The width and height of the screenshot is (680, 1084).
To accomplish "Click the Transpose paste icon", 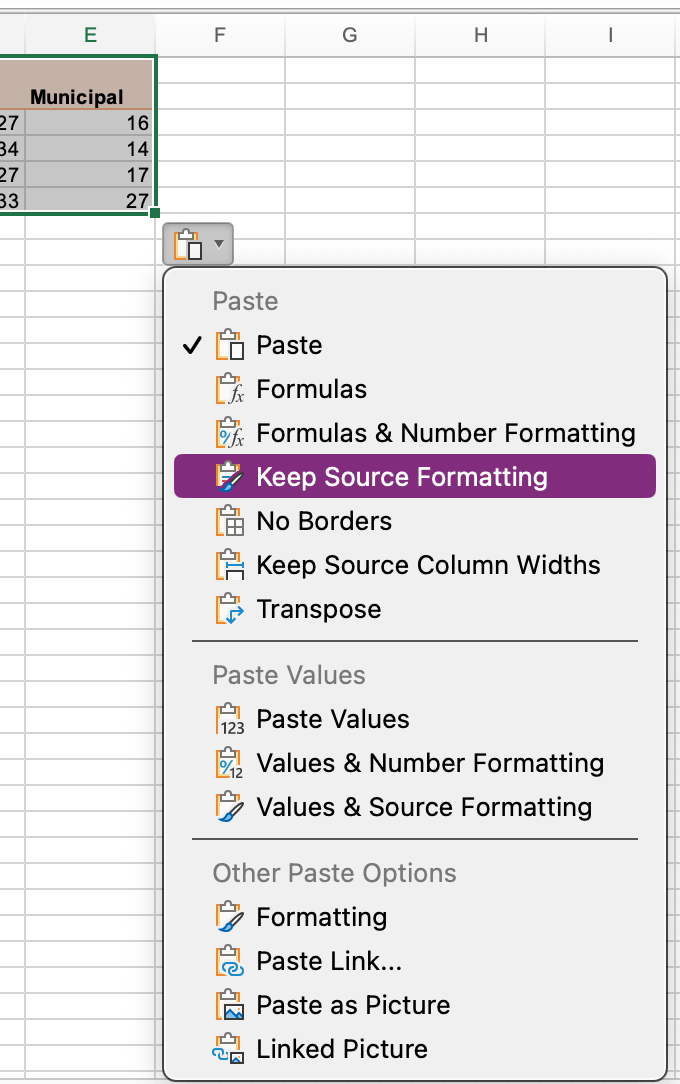I will click(229, 609).
